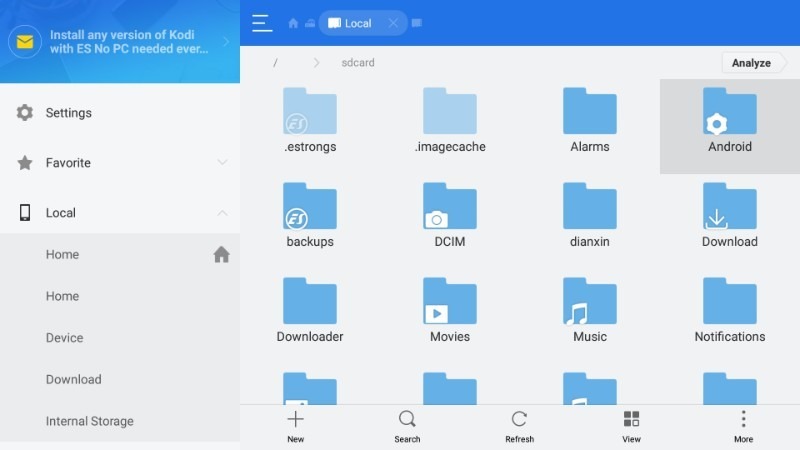
Task: Create new item with New button
Action: (295, 427)
